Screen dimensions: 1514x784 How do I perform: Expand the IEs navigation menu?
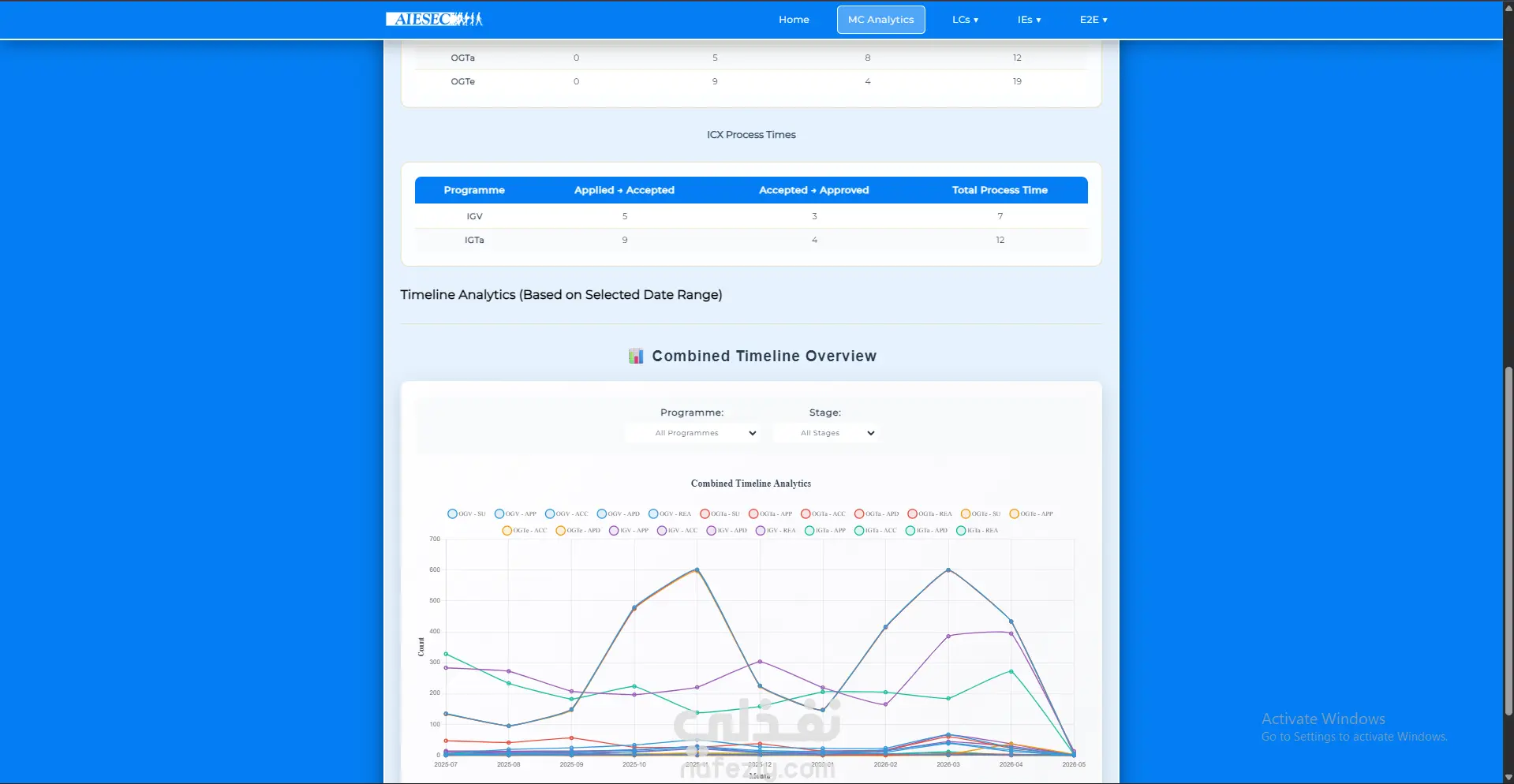point(1029,20)
